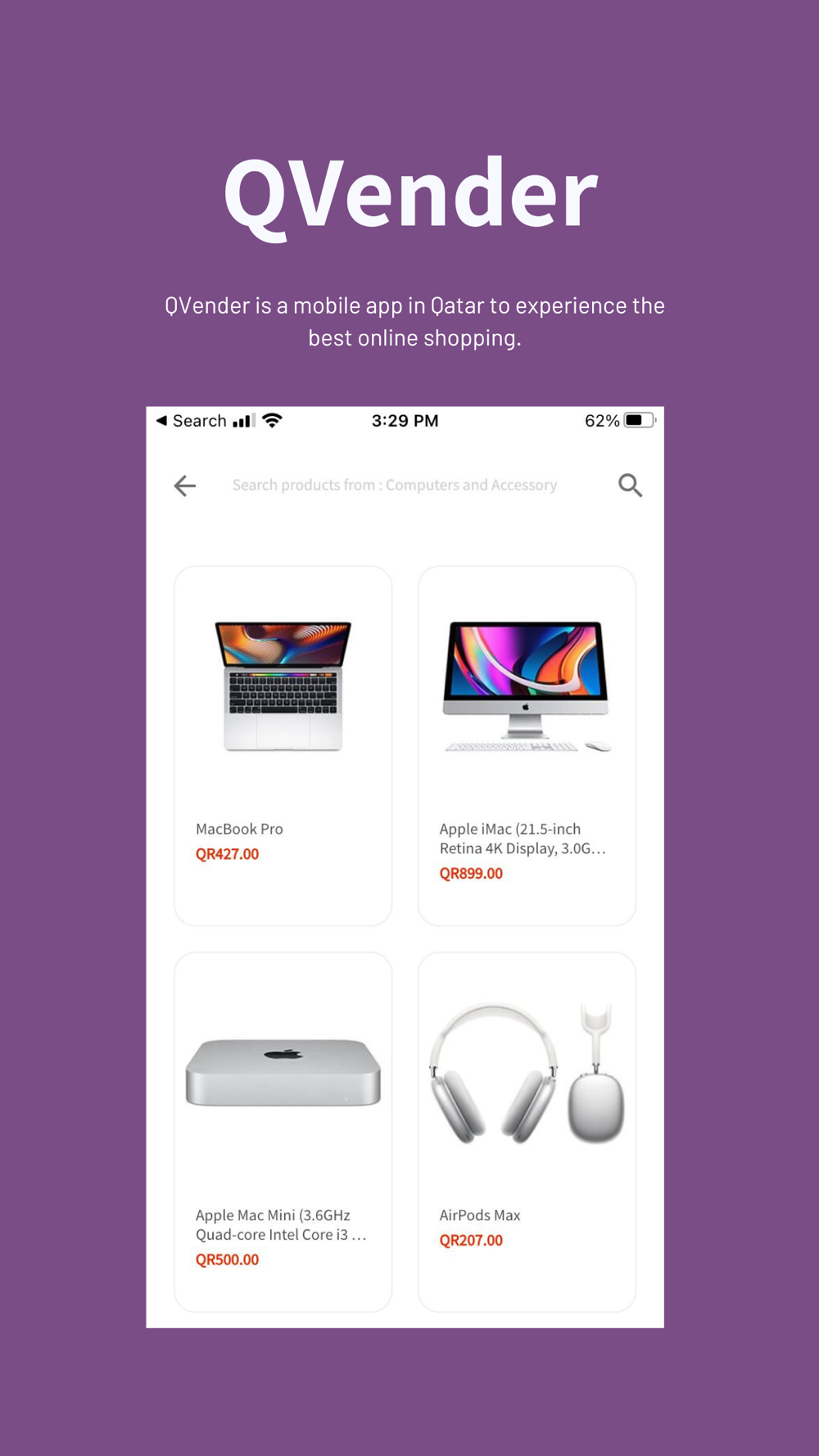
Task: Select the Apple iMac 21.5-inch title
Action: point(523,839)
